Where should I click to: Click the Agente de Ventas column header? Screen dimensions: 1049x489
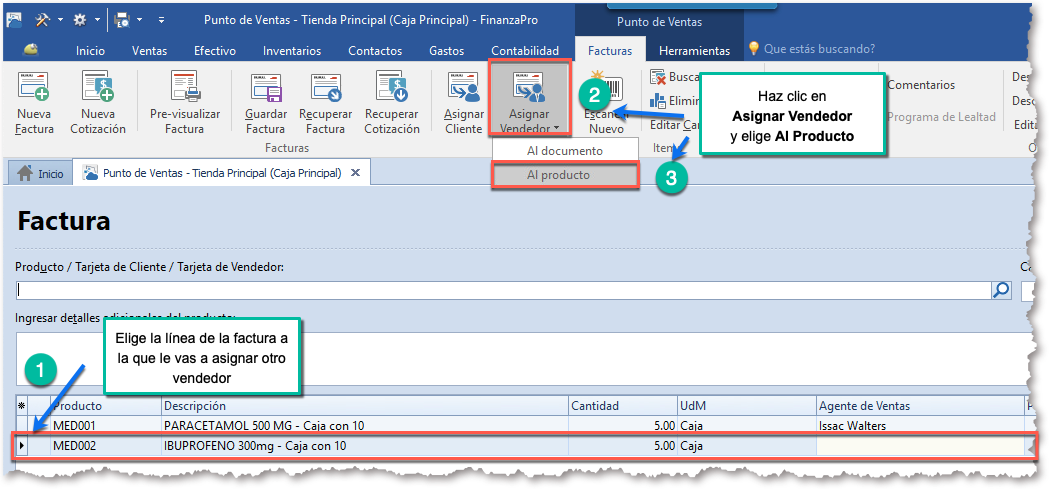pyautogui.click(x=921, y=405)
